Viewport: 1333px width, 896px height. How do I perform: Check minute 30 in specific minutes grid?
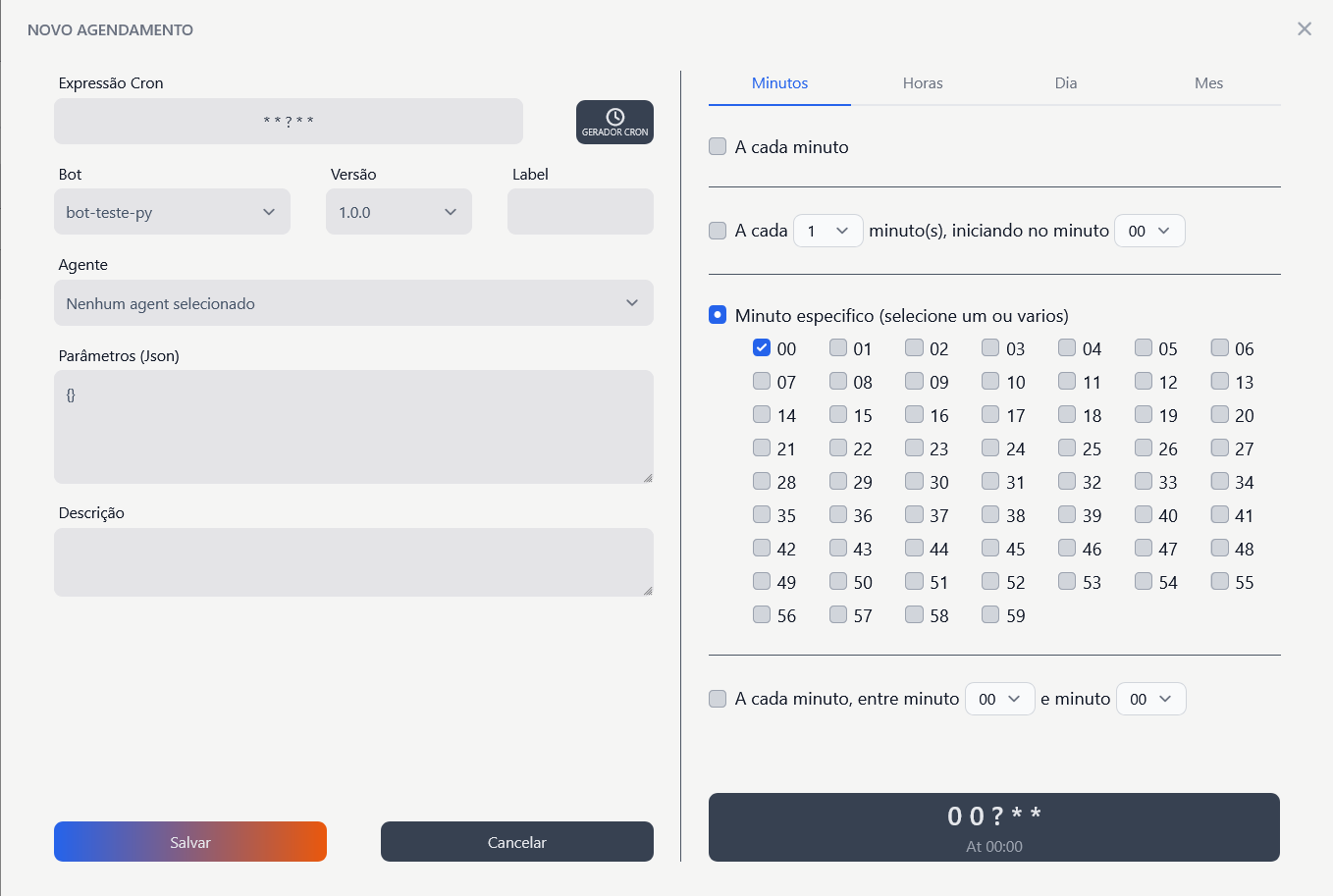[914, 481]
